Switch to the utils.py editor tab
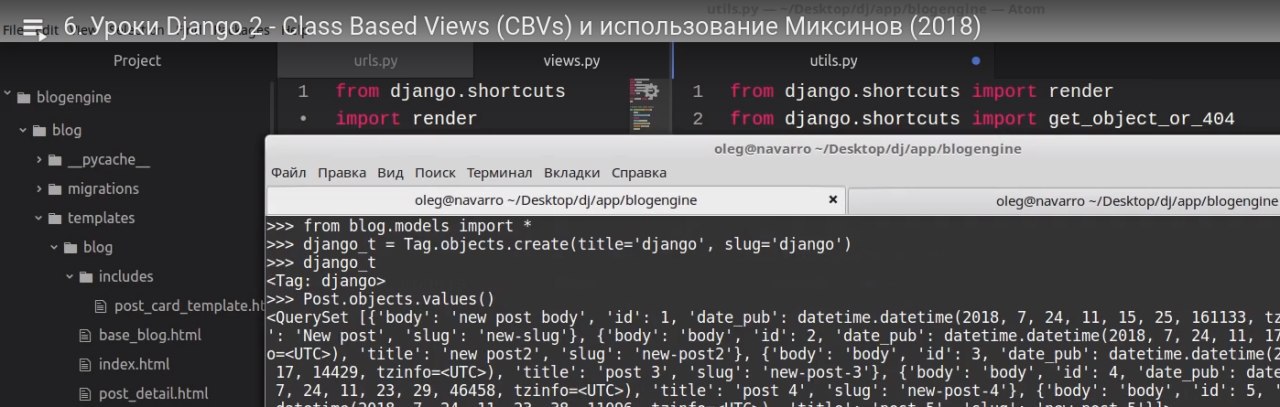The width and height of the screenshot is (1280, 407). point(833,61)
